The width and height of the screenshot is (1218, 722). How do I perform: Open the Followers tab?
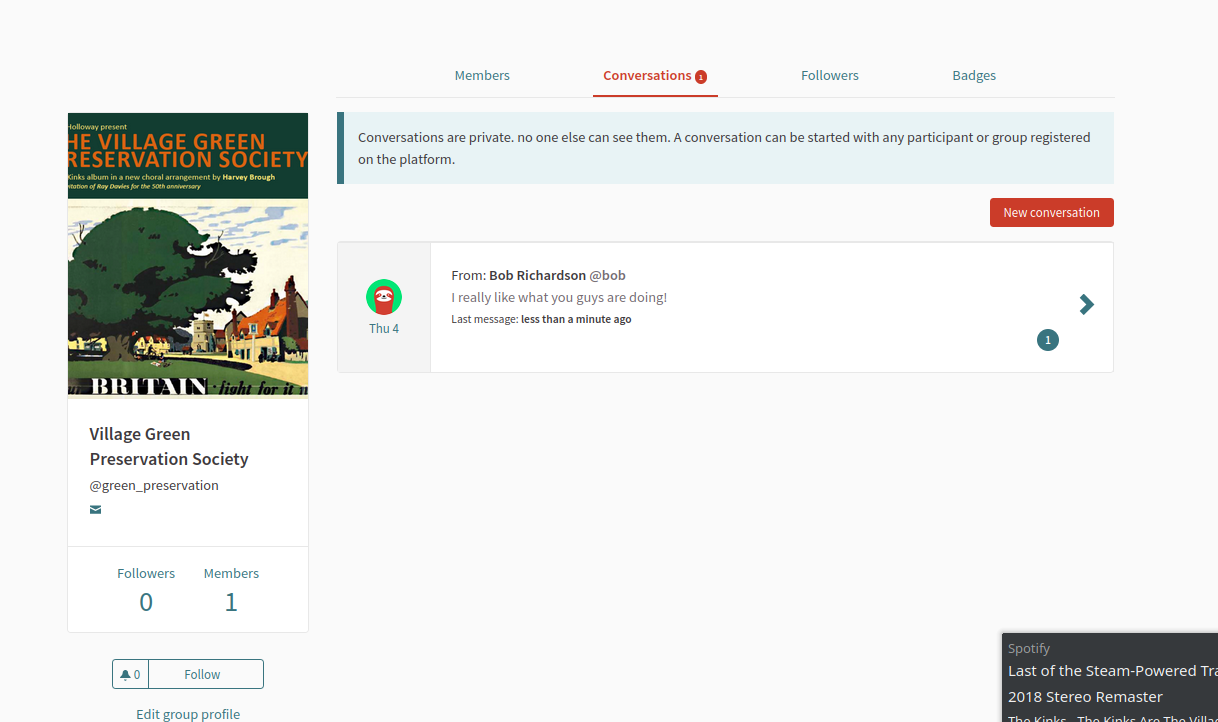coord(830,75)
